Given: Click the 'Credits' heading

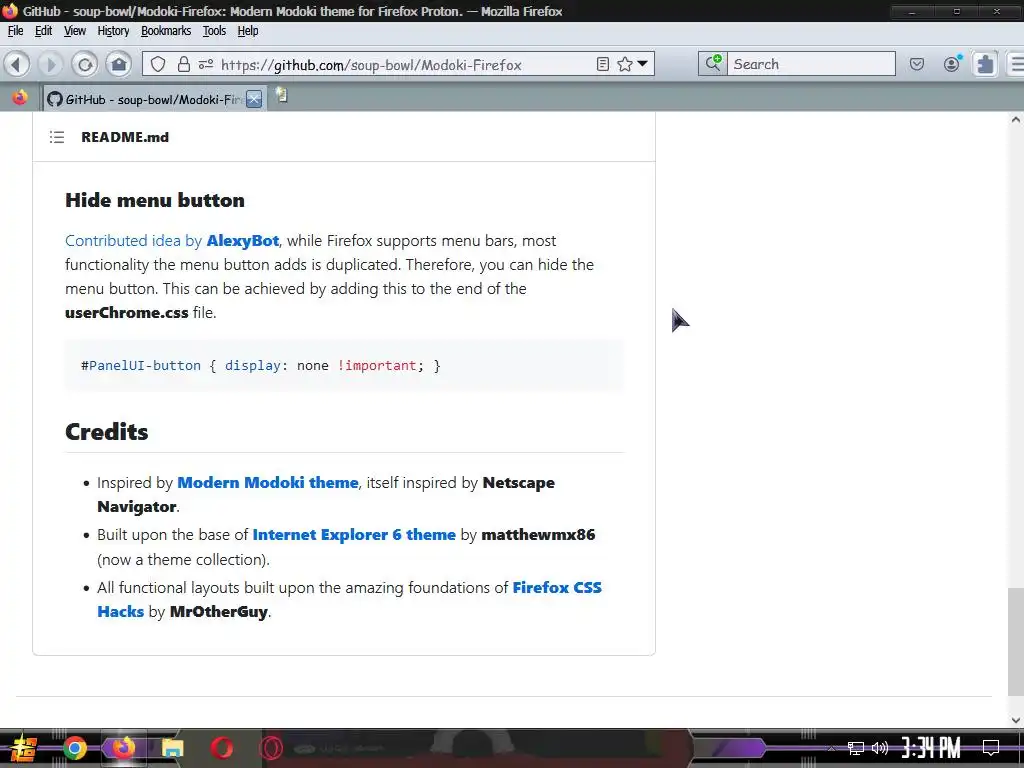Looking at the screenshot, I should pyautogui.click(x=106, y=432).
